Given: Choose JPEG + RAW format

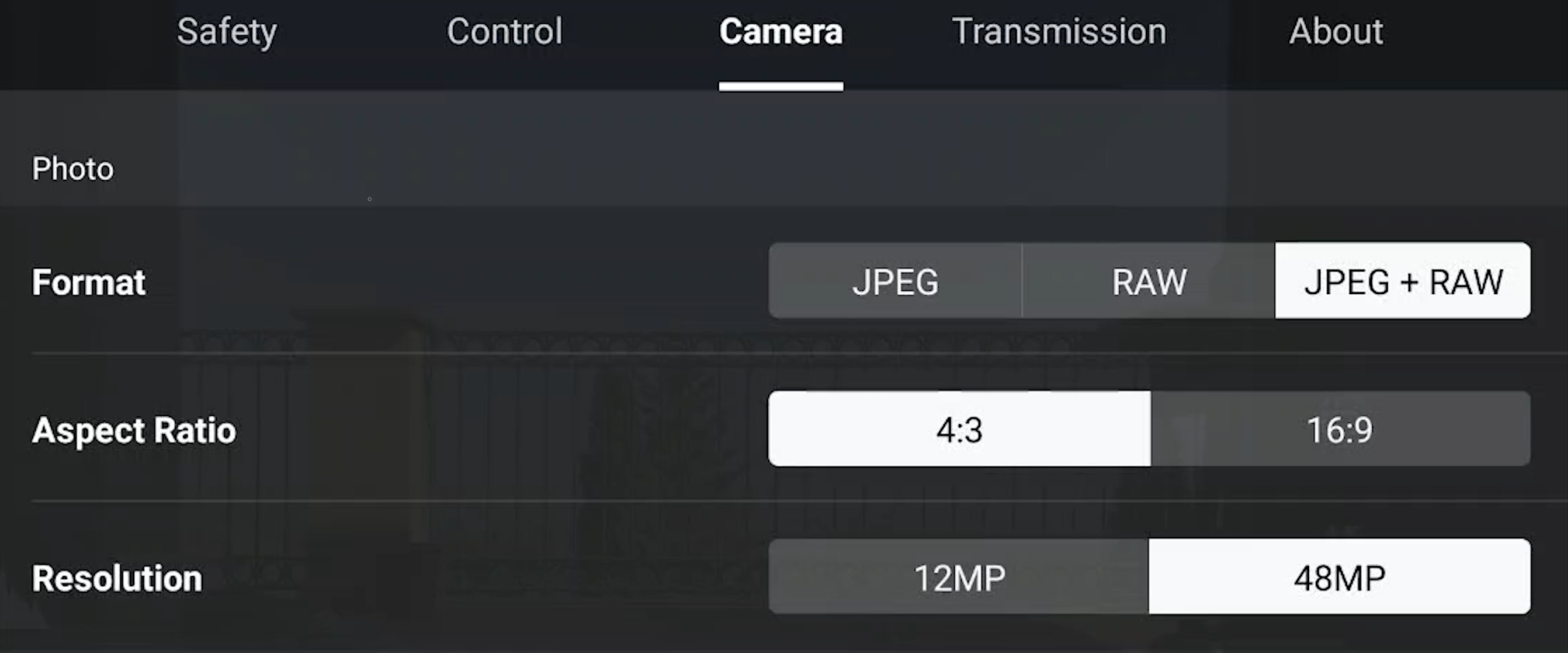Looking at the screenshot, I should pos(1401,281).
